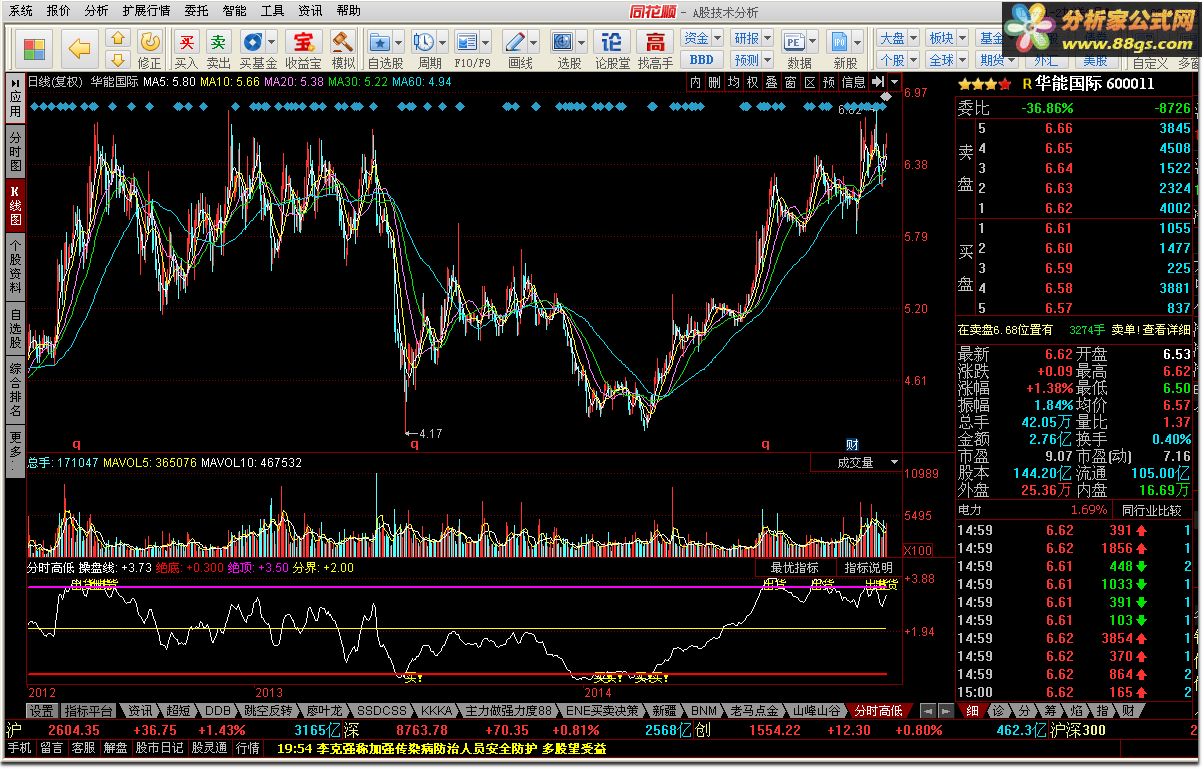Go back with the yellow left arrow
1204x769 pixels.
click(x=79, y=47)
